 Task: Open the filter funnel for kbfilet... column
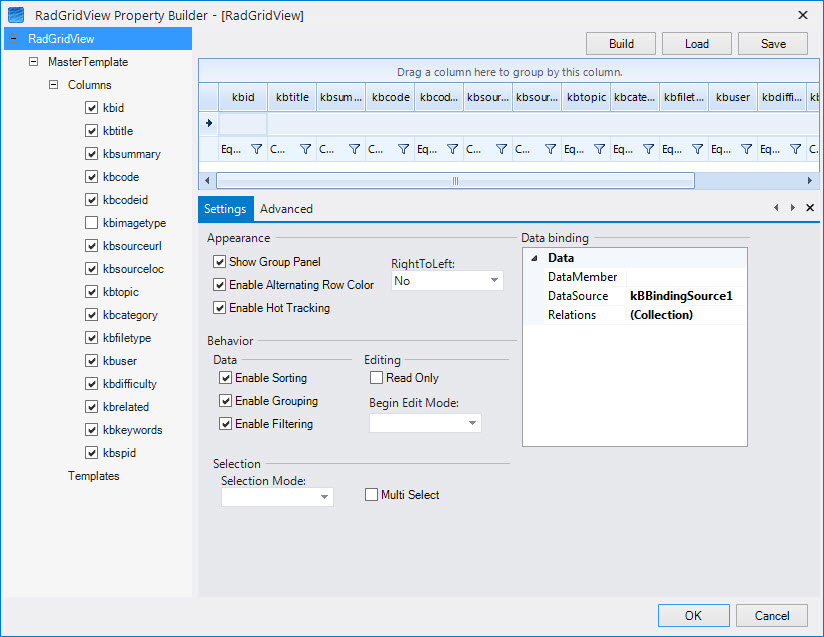pos(697,149)
